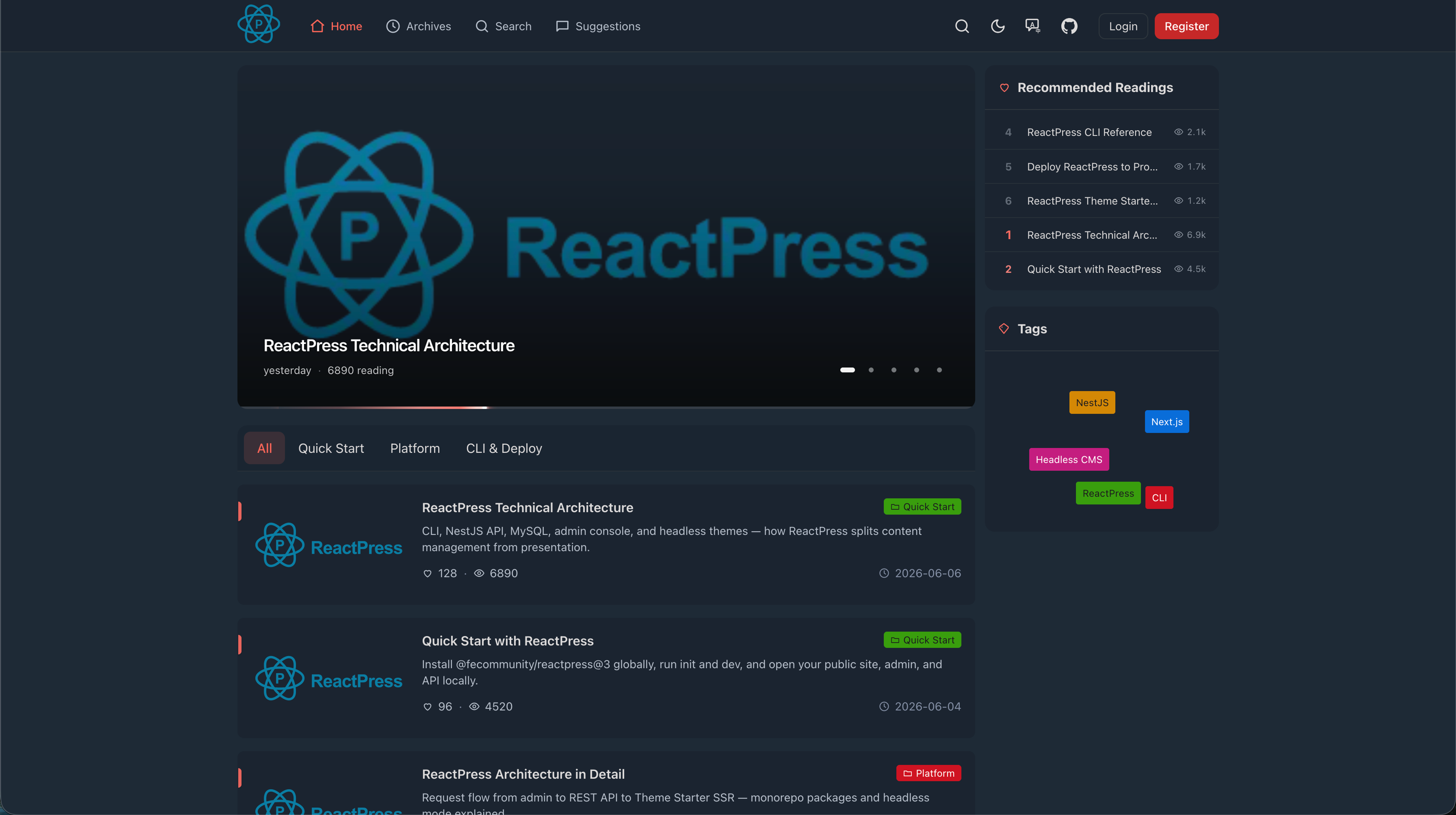1456x815 pixels.
Task: Click clock icon beside 2026-06-06 date
Action: coord(884,574)
